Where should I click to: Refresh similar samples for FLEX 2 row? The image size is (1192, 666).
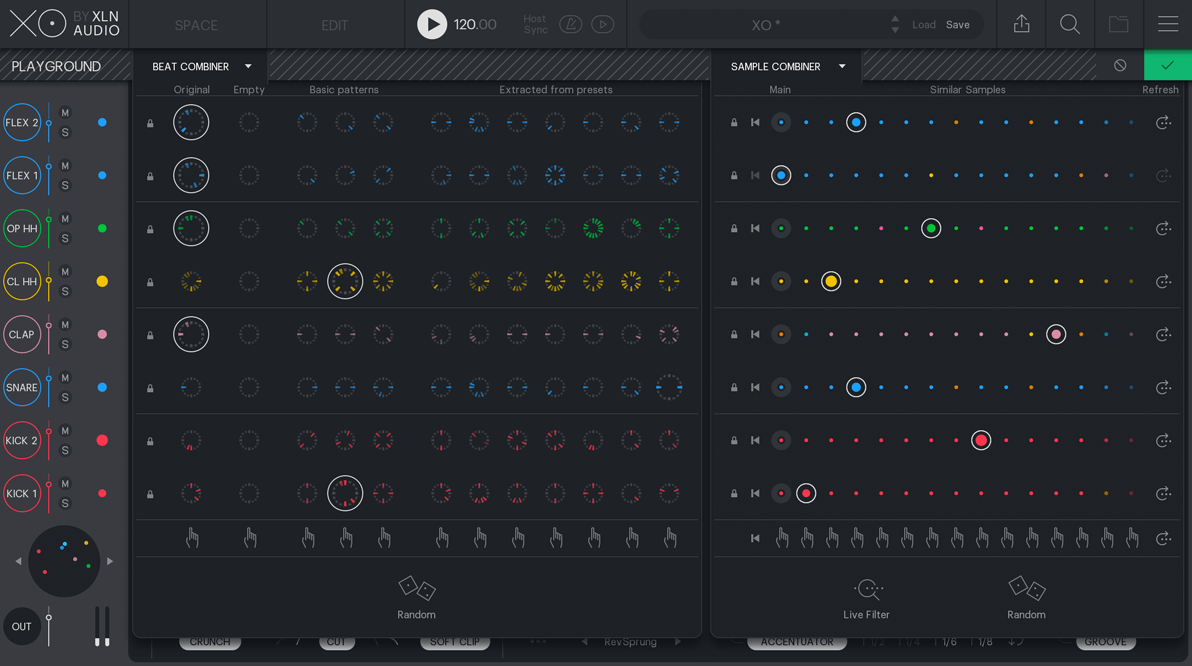(x=1163, y=123)
